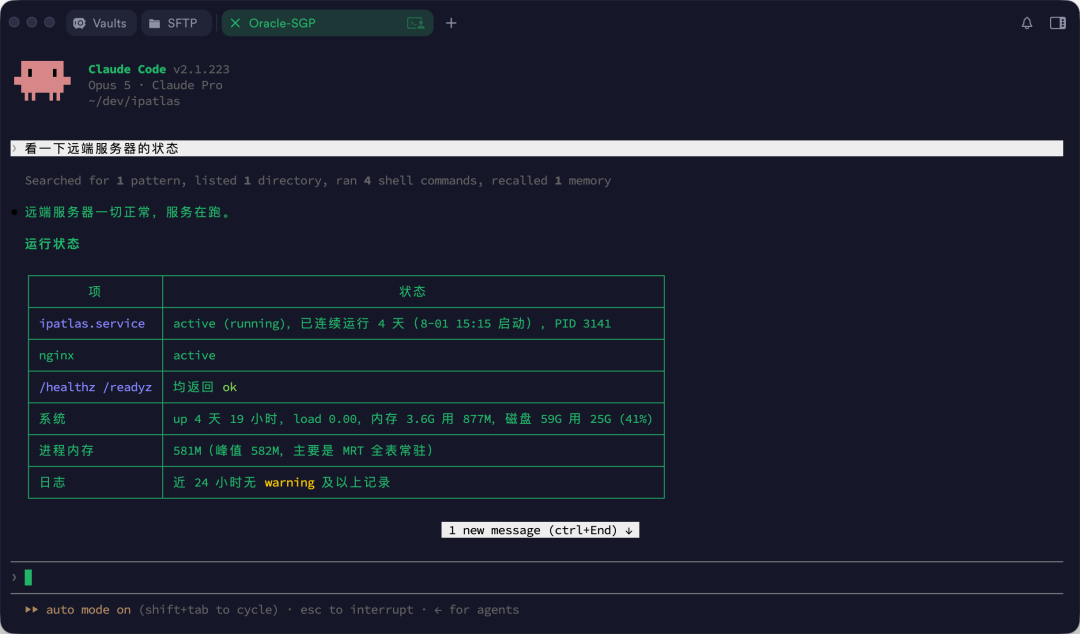This screenshot has width=1080, height=634.
Task: Click the 'Claude Code' title text
Action: click(127, 69)
